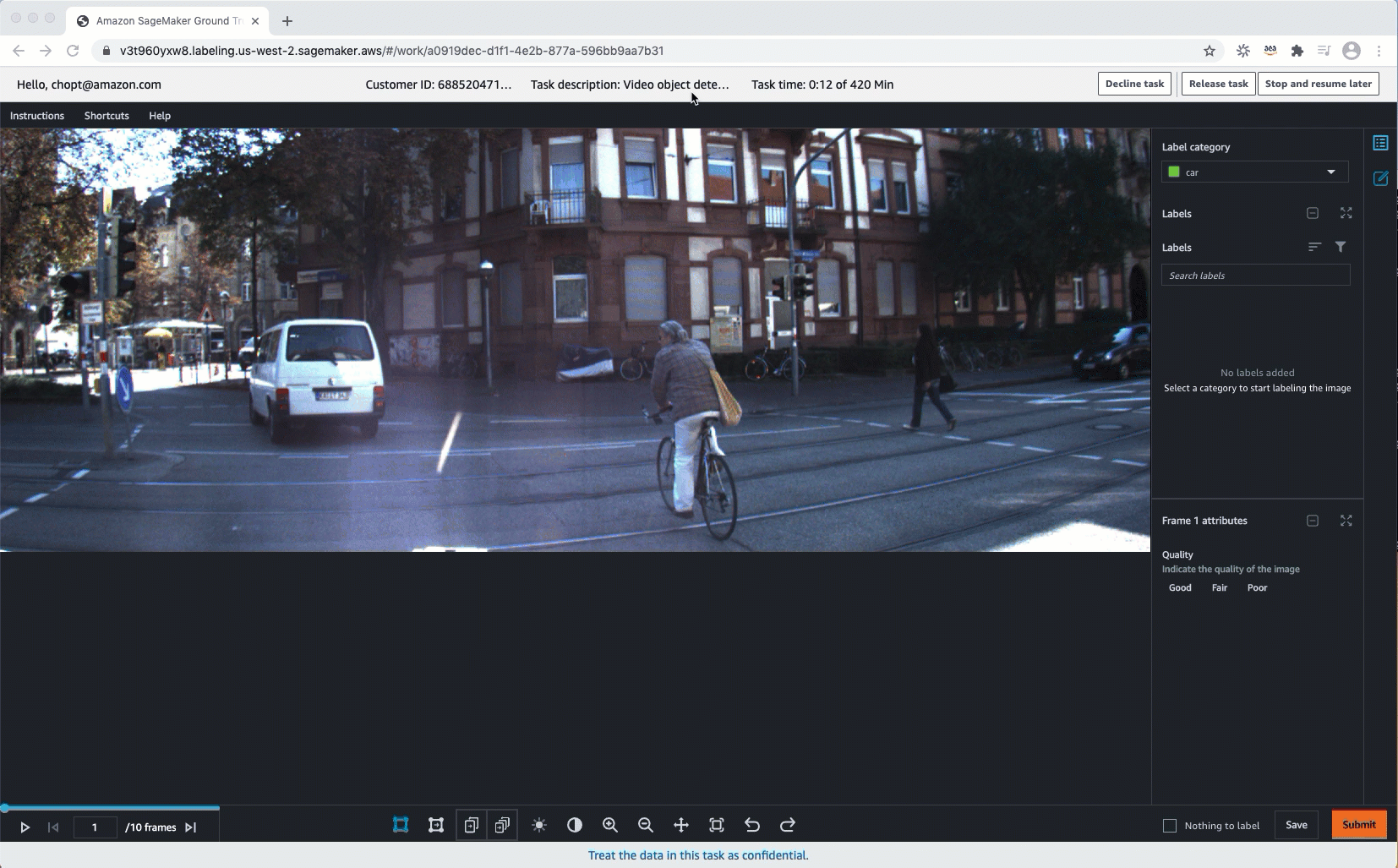
Task: Click Stop and resume later
Action: 1318,84
